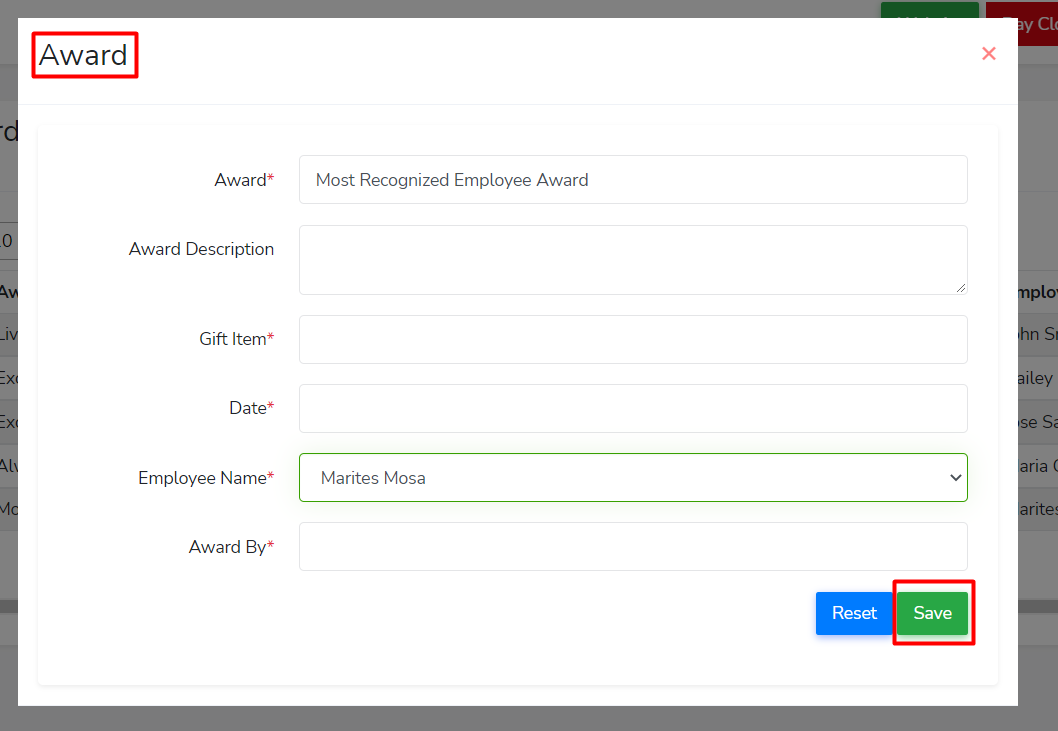
Task: Close the Award dialog with the X
Action: pos(988,54)
